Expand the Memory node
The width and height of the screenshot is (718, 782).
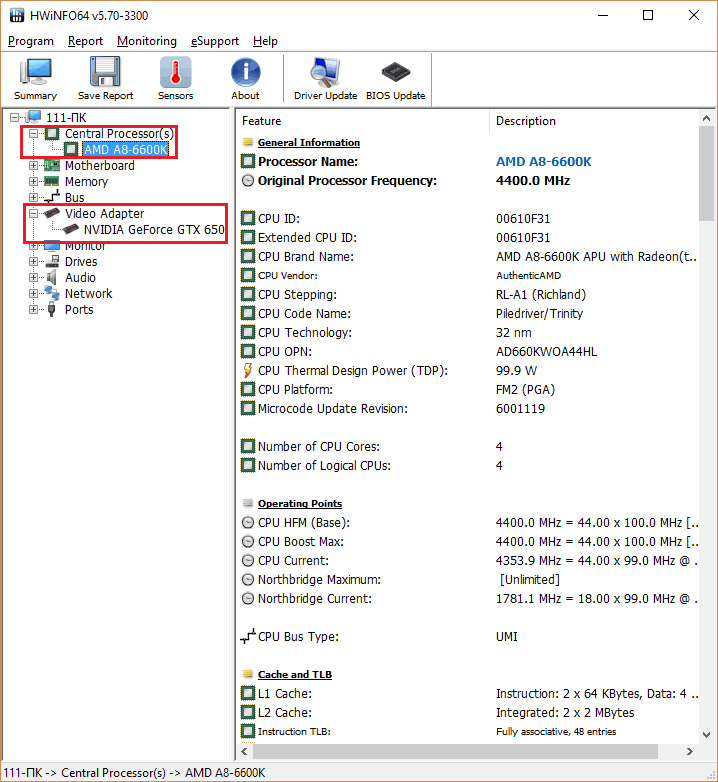(33, 182)
